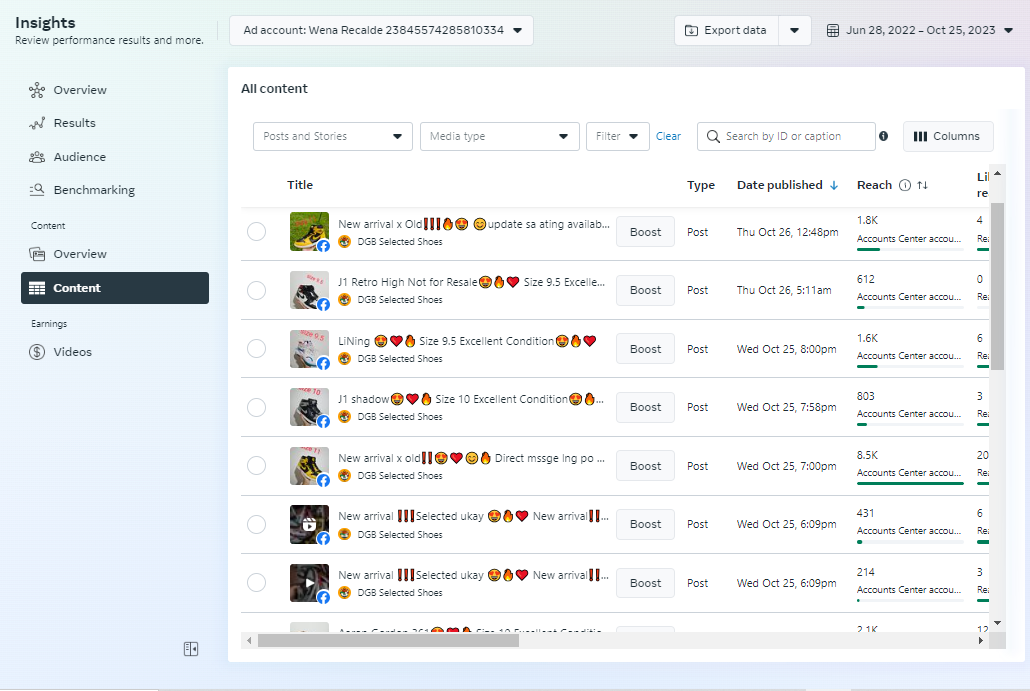Click the vertical table scrollbar thumb
The height and width of the screenshot is (691, 1030).
[997, 286]
